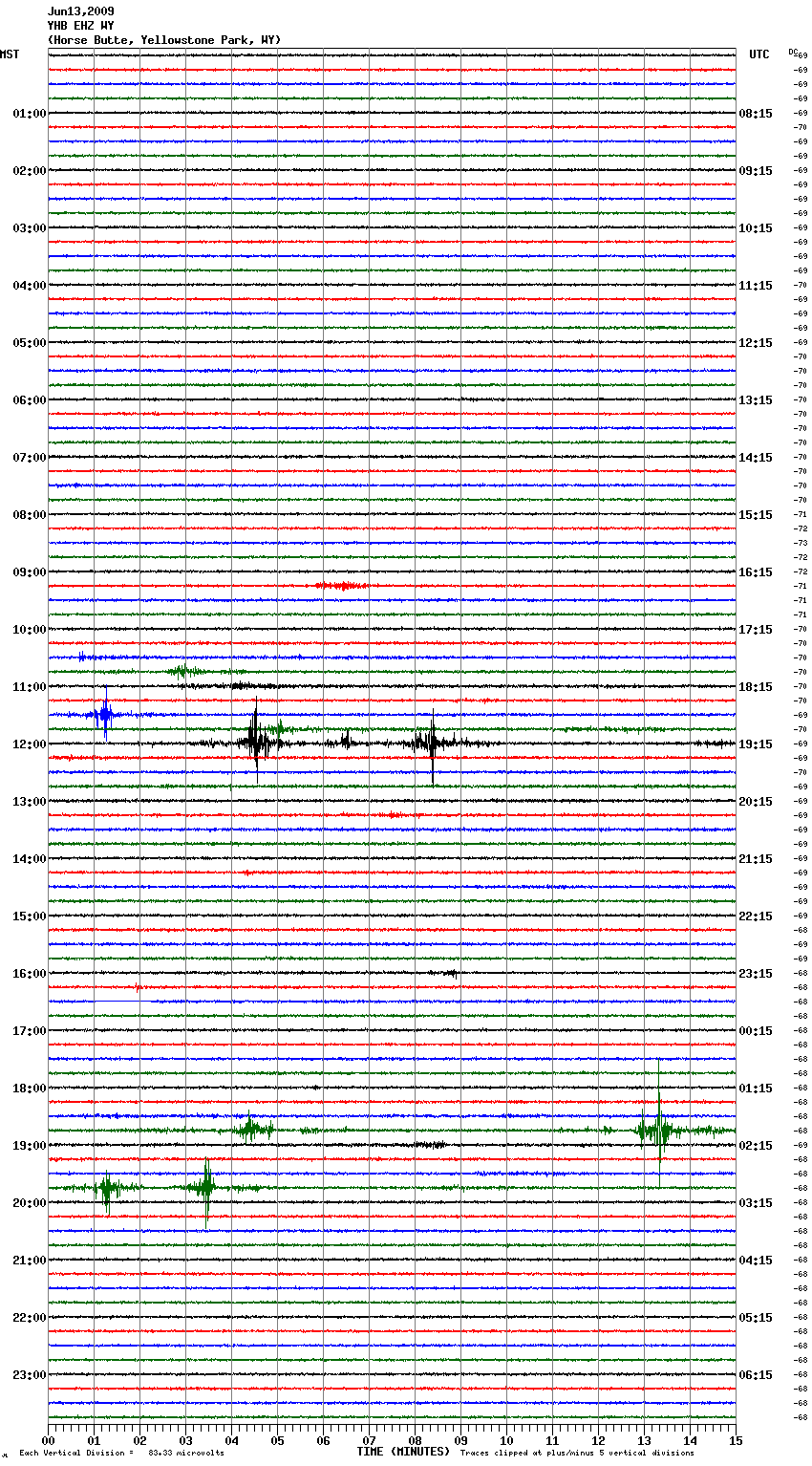This screenshot has height=1466, width=812.
Task: Click the Each Vertical Division 83.33 microvolts note
Action: [121, 1454]
